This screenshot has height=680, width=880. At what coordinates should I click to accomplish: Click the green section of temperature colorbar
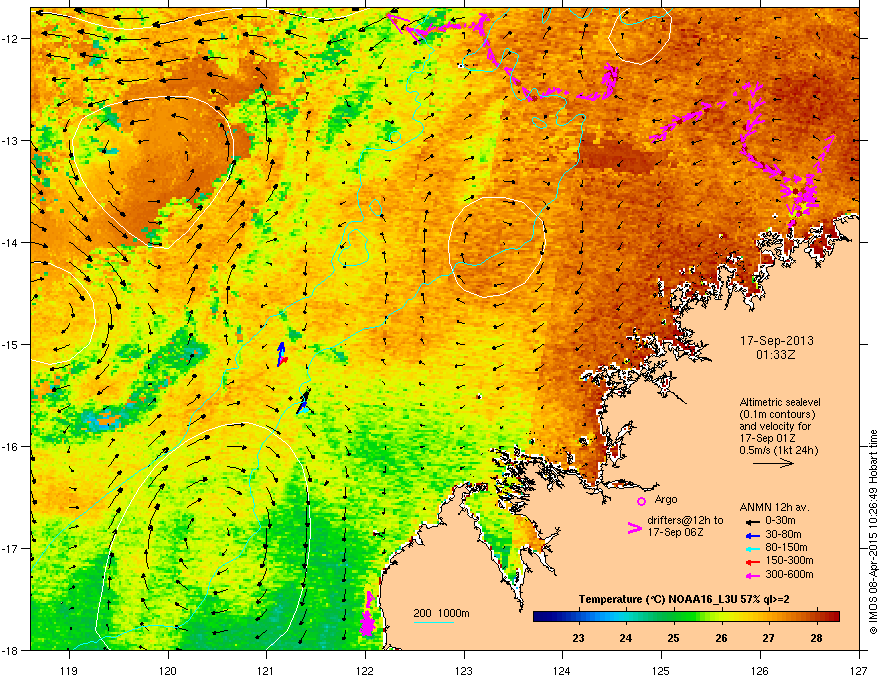(x=673, y=617)
